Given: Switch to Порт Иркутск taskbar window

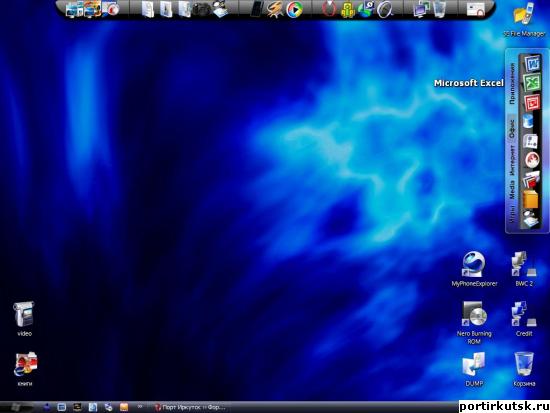Looking at the screenshot, I should (x=190, y=407).
